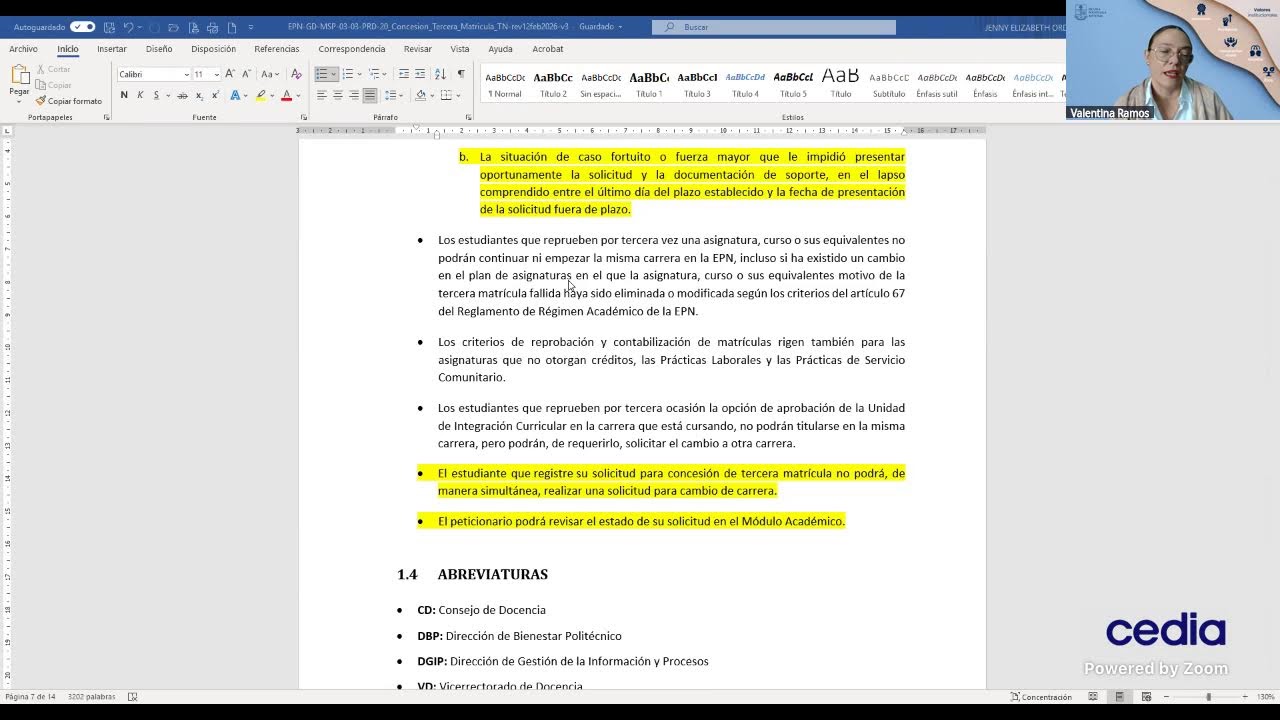Click the Concentración focus mode button
The image size is (1280, 720).
coord(1041,697)
